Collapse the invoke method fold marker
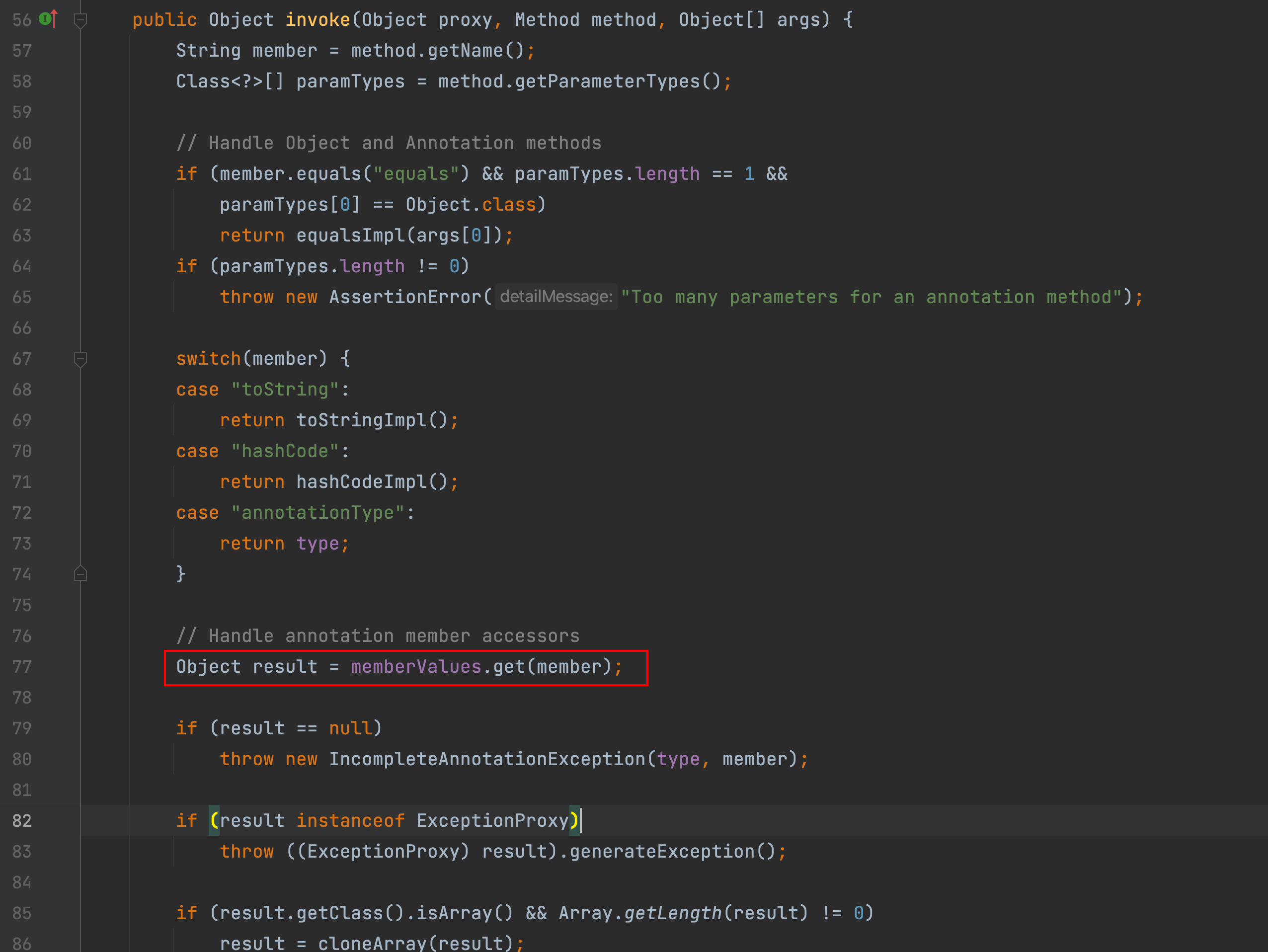Screen dimensions: 1268x952 click(80, 20)
